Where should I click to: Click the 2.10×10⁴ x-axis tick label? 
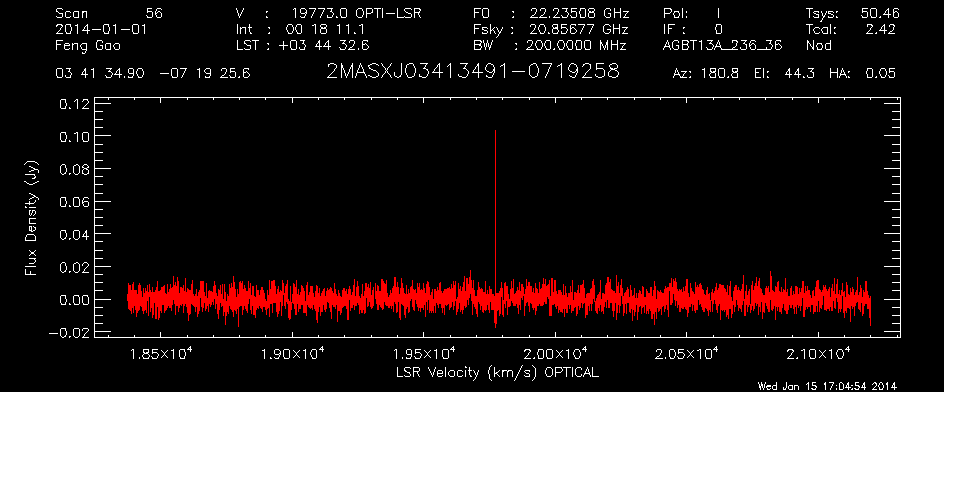pyautogui.click(x=818, y=353)
